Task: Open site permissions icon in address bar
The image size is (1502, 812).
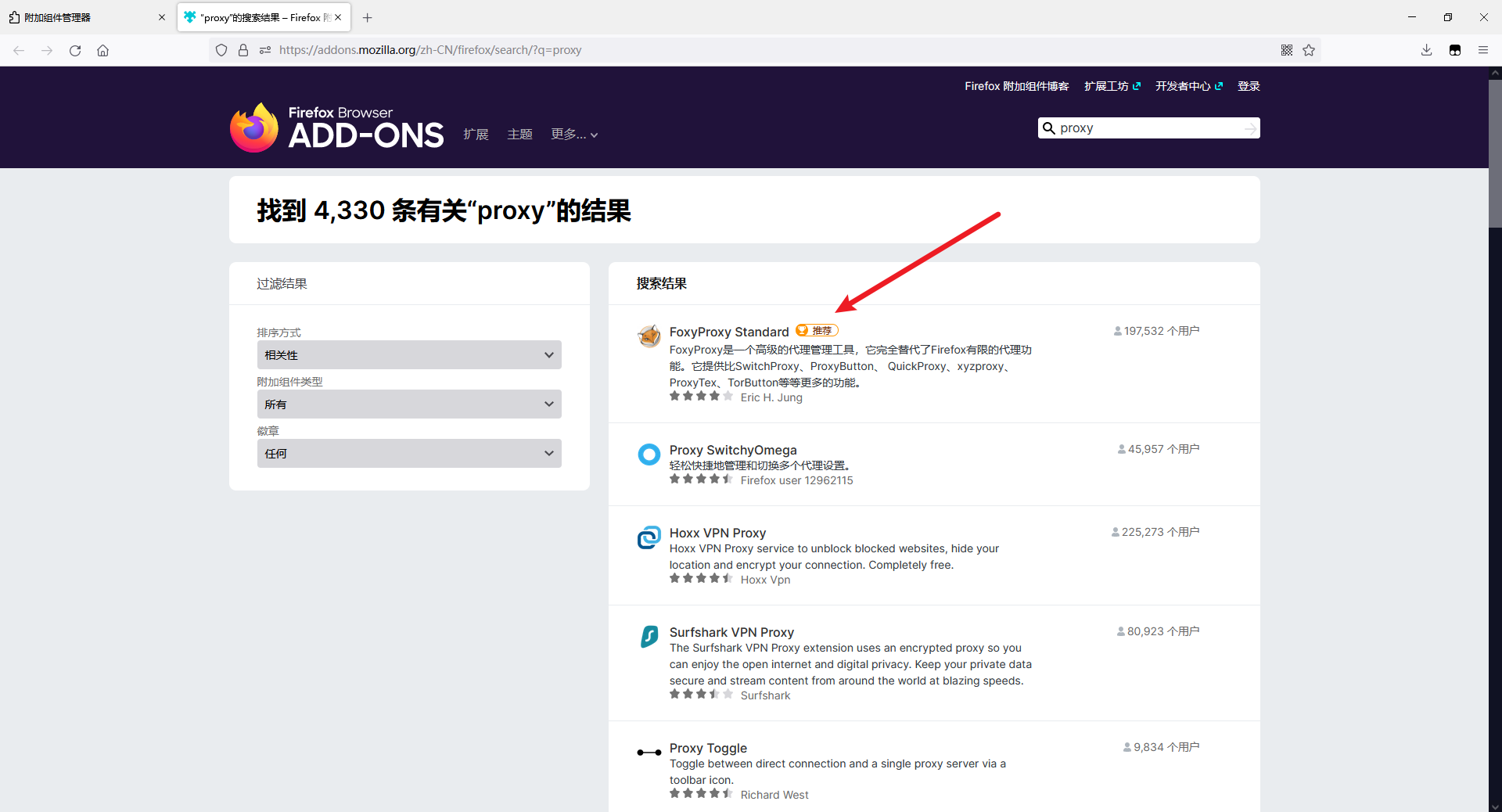Action: coord(265,50)
